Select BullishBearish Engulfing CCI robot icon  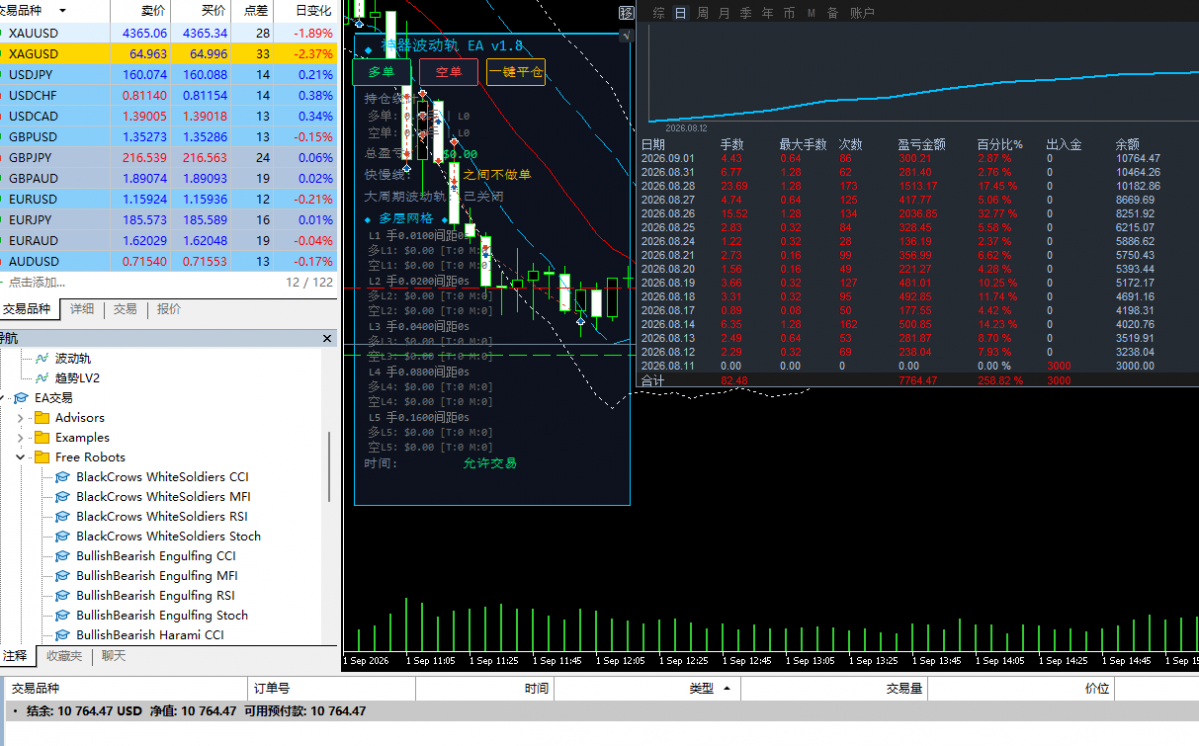point(63,556)
